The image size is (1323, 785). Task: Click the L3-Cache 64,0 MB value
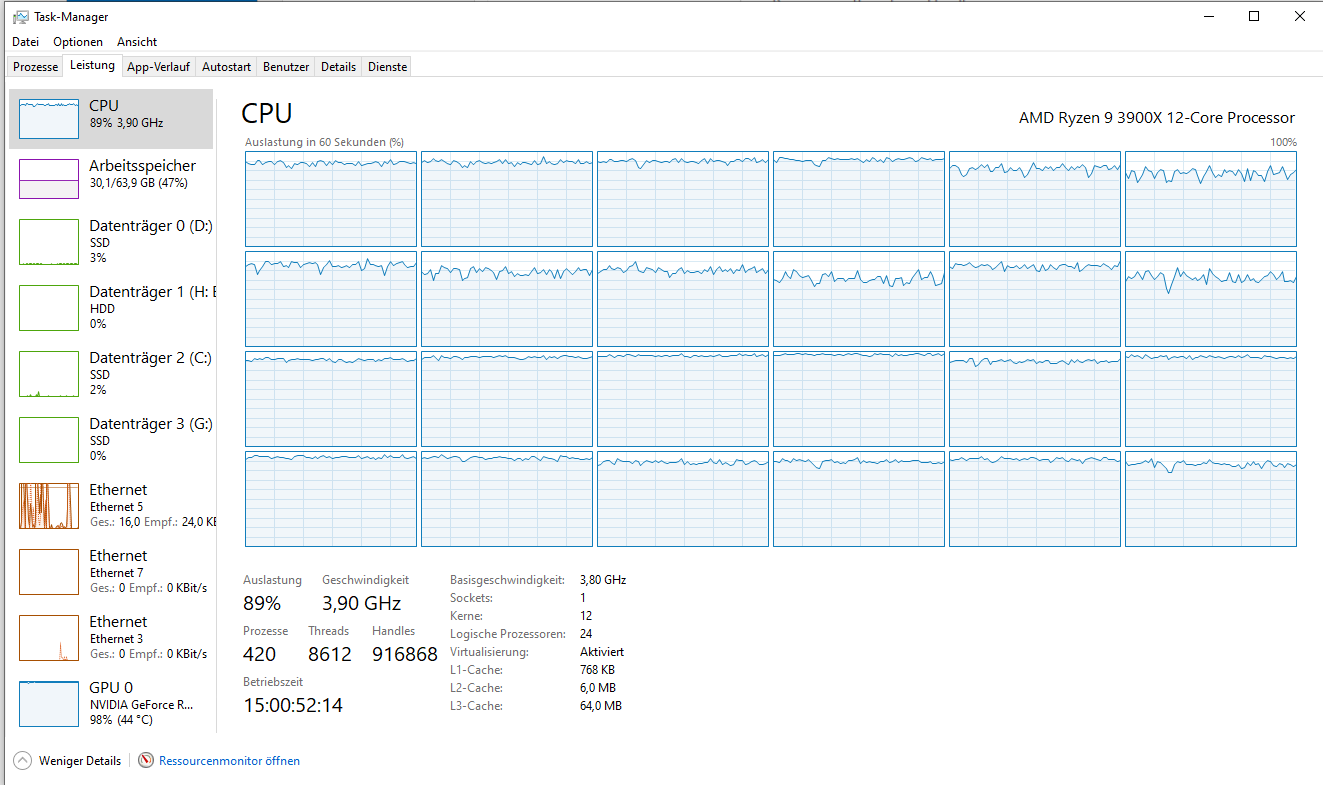tap(601, 706)
